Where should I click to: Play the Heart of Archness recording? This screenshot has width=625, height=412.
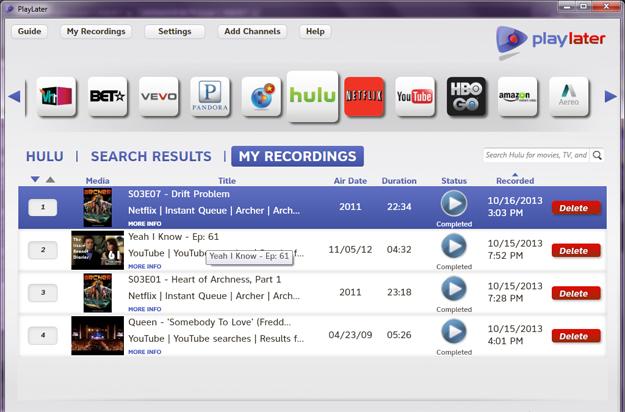click(454, 288)
